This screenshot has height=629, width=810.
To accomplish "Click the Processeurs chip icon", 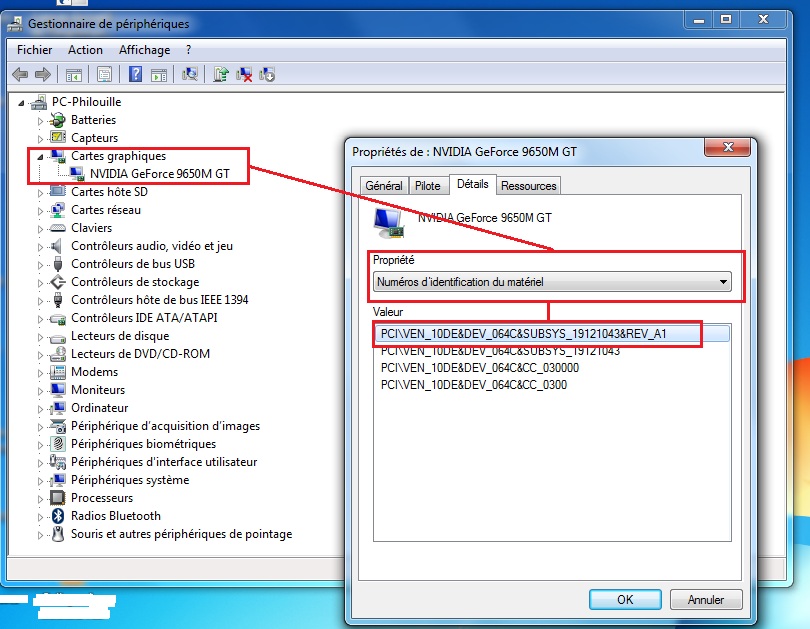I will (57, 498).
